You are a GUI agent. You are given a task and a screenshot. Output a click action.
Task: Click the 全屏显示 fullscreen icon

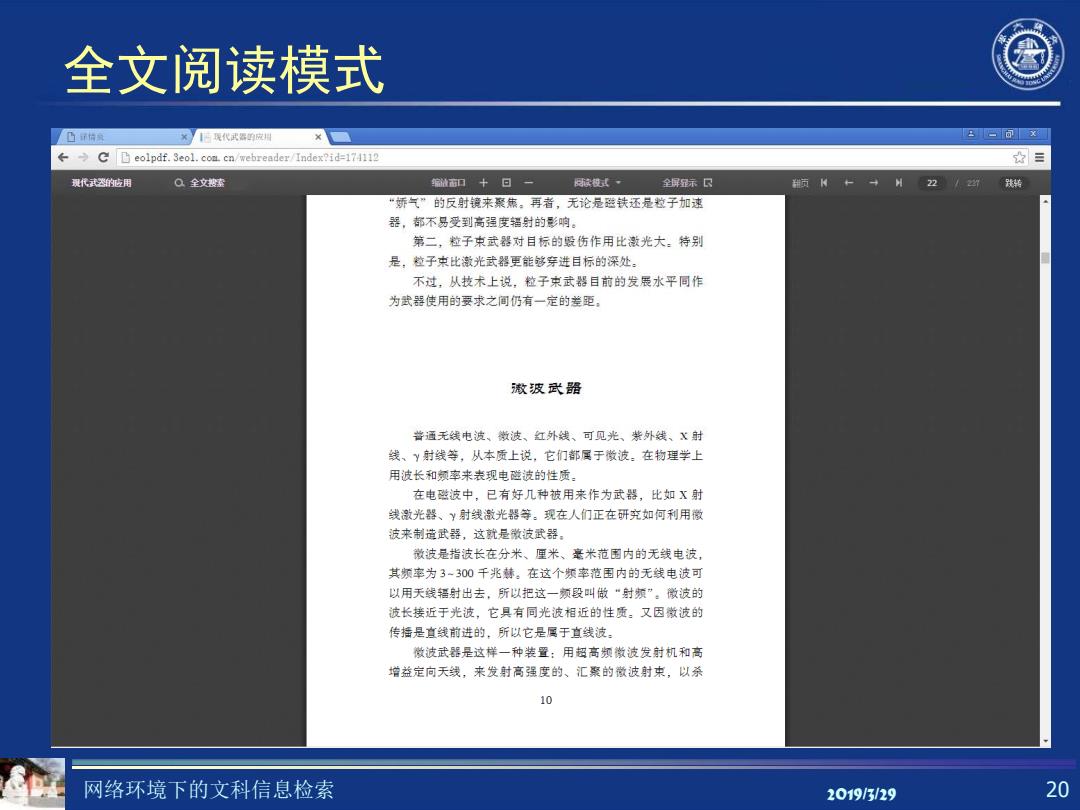[708, 183]
